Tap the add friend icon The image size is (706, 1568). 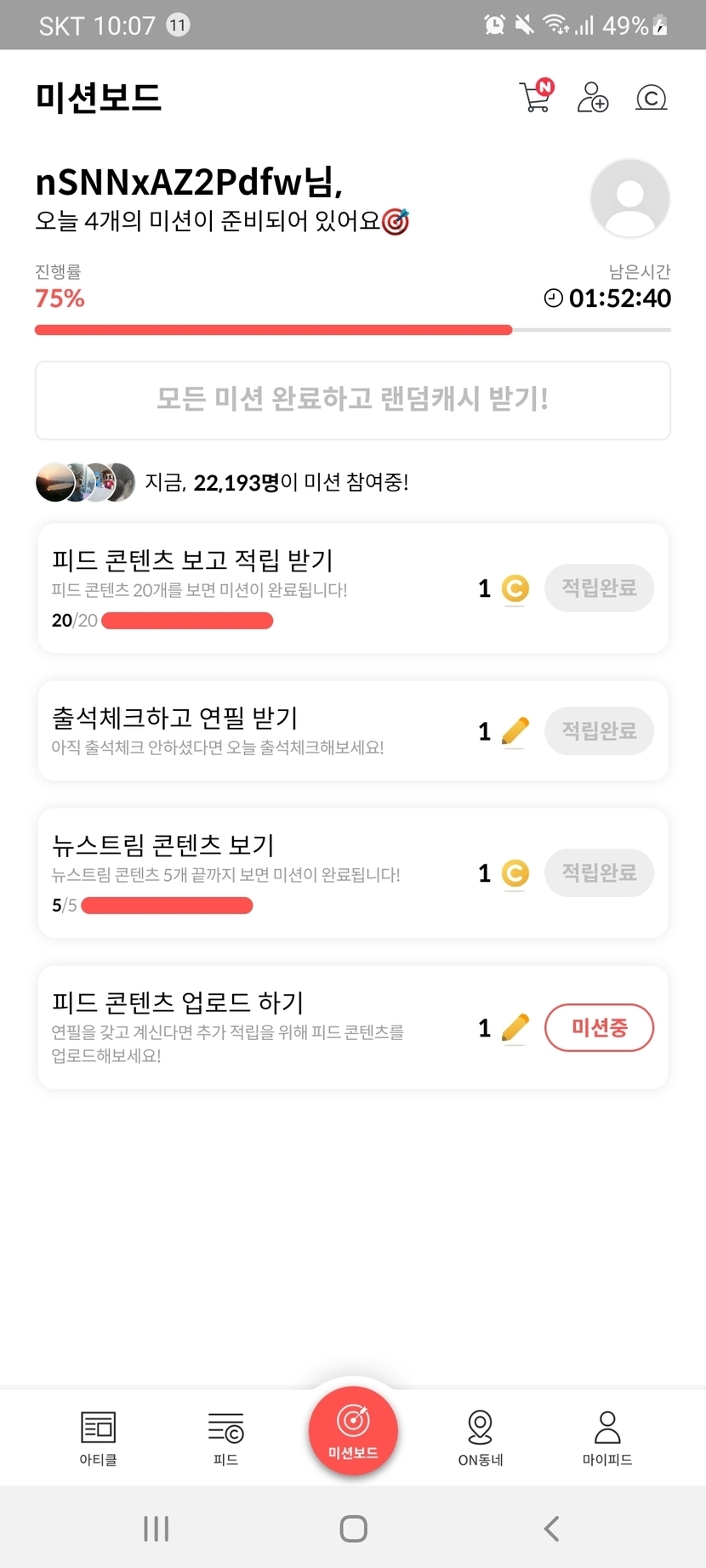(x=592, y=97)
